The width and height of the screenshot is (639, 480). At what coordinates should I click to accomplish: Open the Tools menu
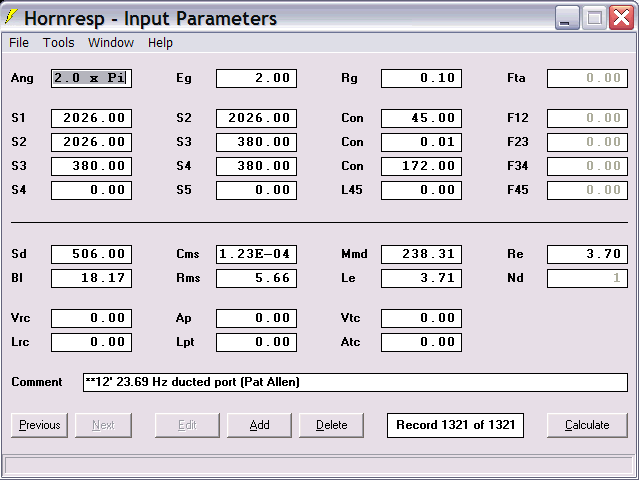(x=59, y=43)
